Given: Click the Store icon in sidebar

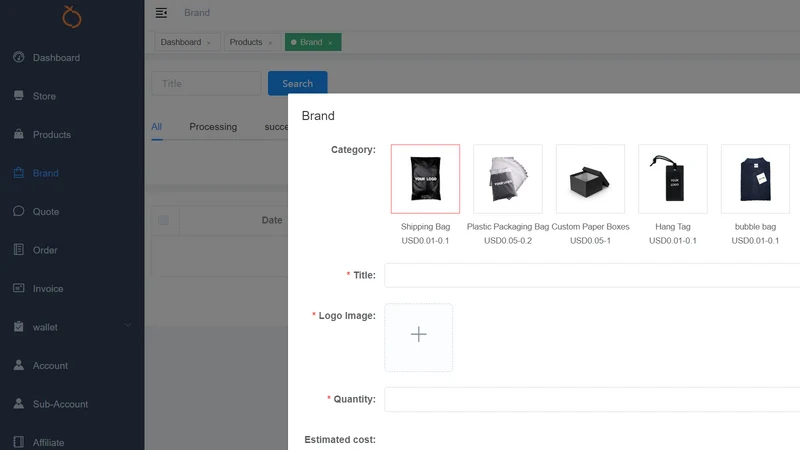Looking at the screenshot, I should (19, 95).
